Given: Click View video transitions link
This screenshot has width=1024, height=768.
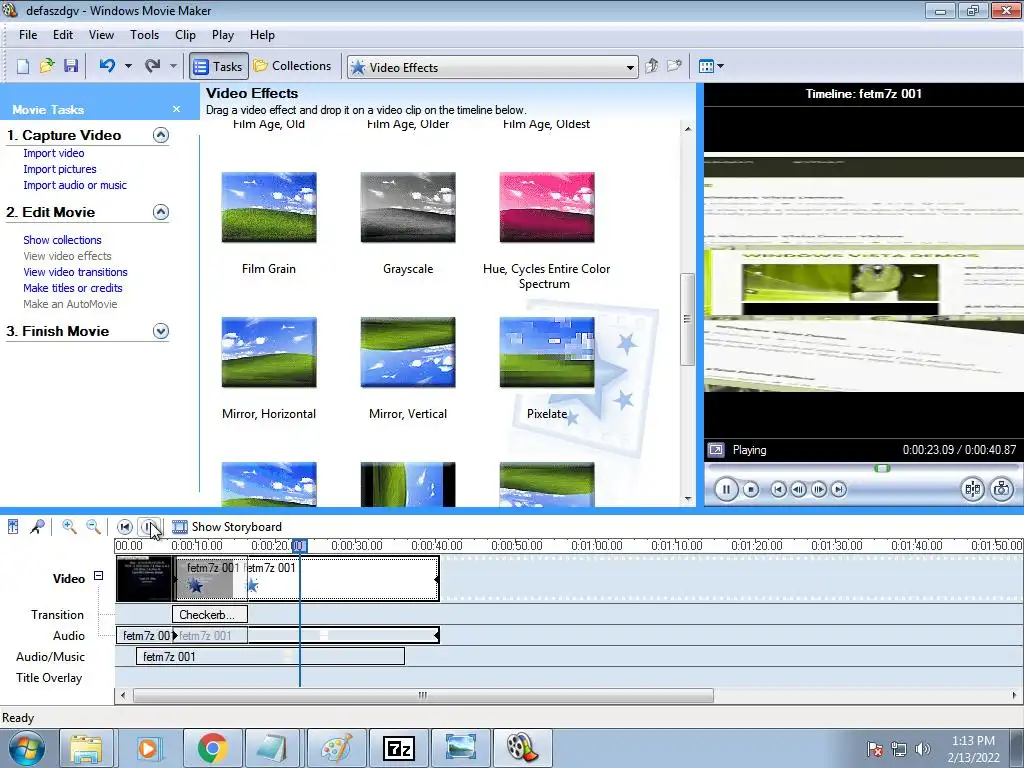Looking at the screenshot, I should tap(75, 272).
